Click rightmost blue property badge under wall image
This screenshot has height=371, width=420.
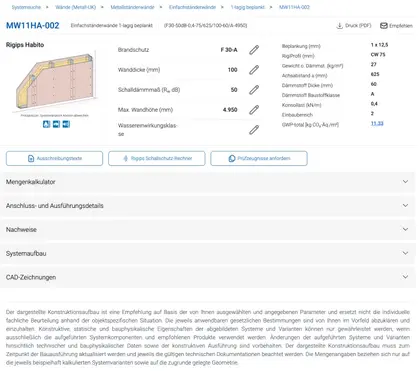(66, 124)
